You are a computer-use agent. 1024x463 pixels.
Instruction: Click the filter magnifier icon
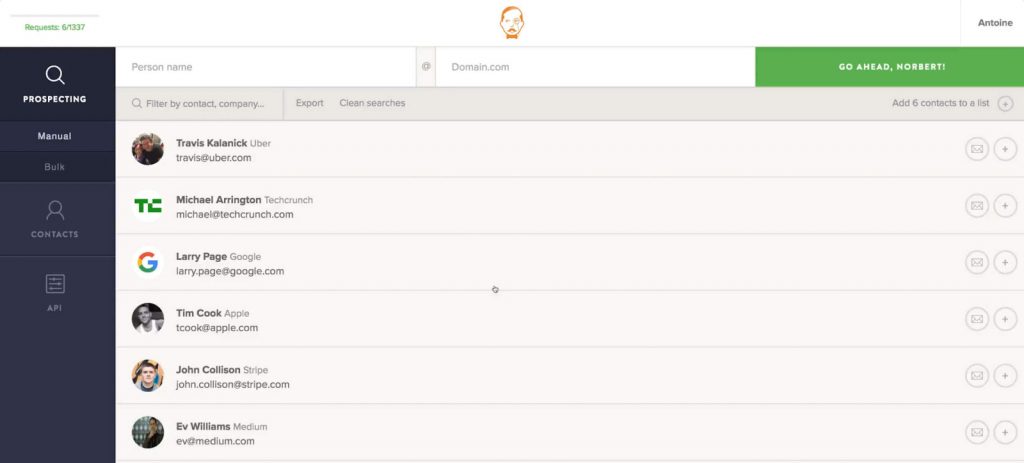pos(136,103)
